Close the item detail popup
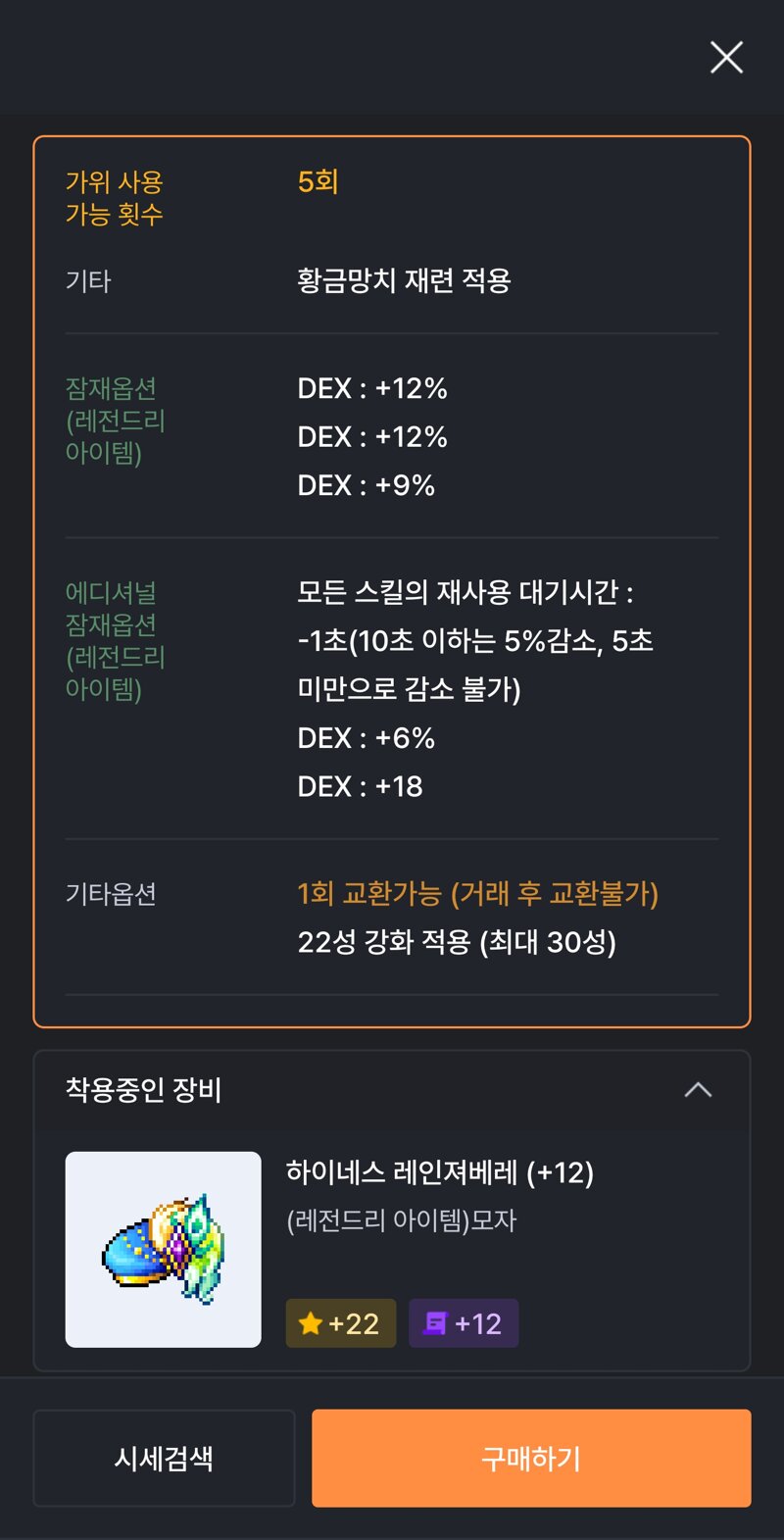 click(x=726, y=58)
